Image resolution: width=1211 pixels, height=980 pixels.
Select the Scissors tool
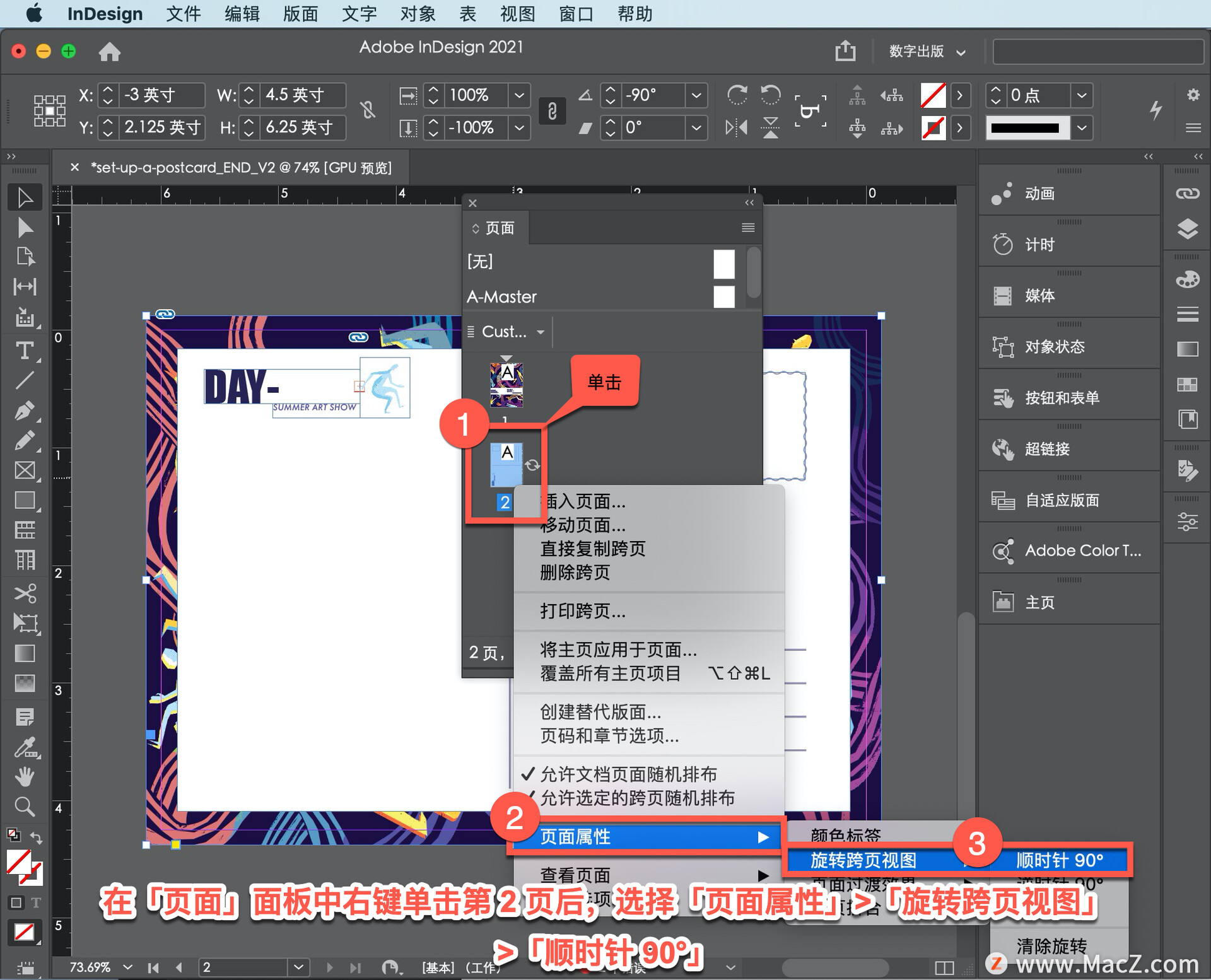pos(25,593)
